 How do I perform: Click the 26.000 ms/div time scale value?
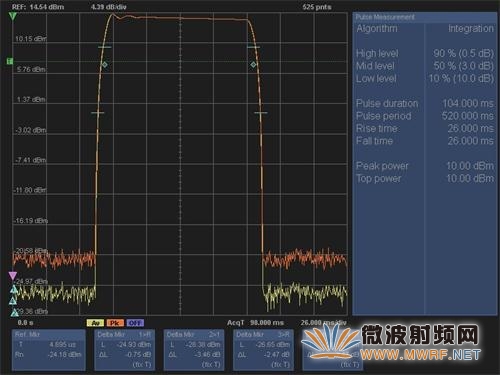coord(323,323)
